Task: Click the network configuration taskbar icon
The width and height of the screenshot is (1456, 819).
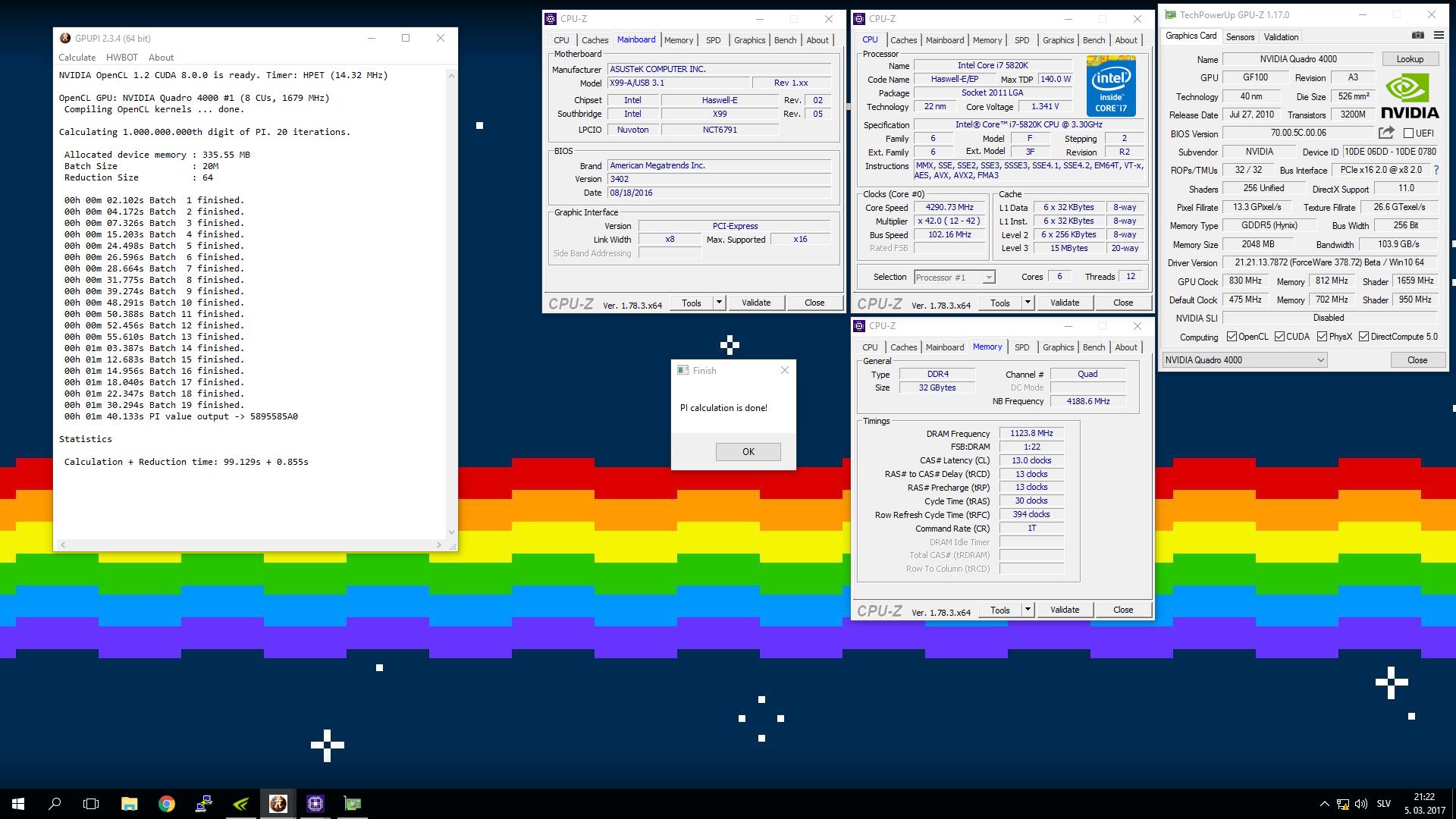Action: 203,804
